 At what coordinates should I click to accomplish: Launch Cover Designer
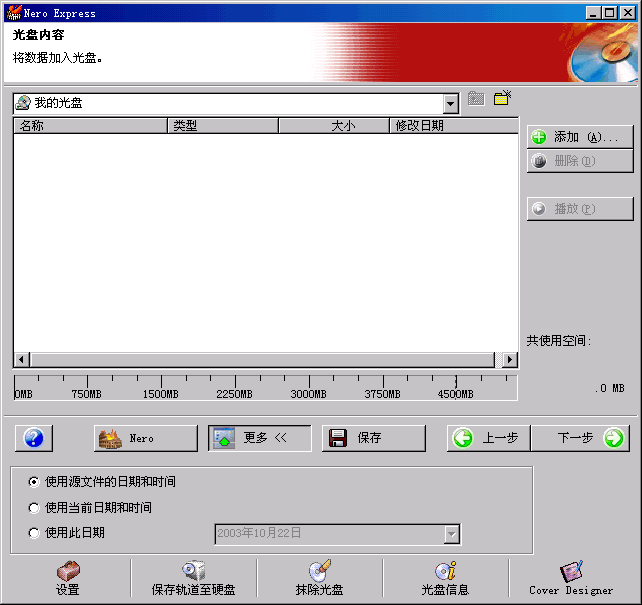[x=571, y=578]
